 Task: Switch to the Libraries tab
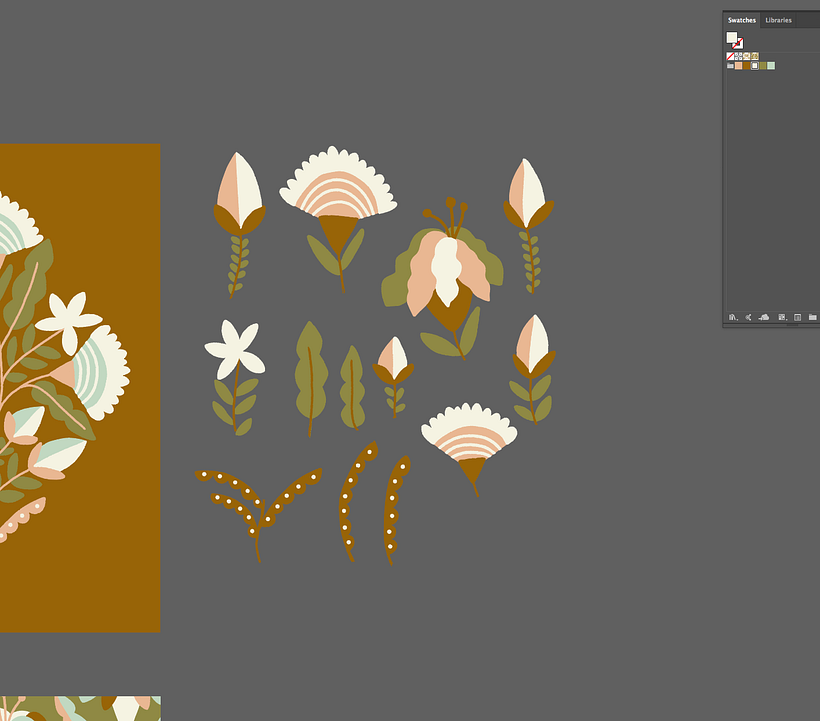click(779, 20)
